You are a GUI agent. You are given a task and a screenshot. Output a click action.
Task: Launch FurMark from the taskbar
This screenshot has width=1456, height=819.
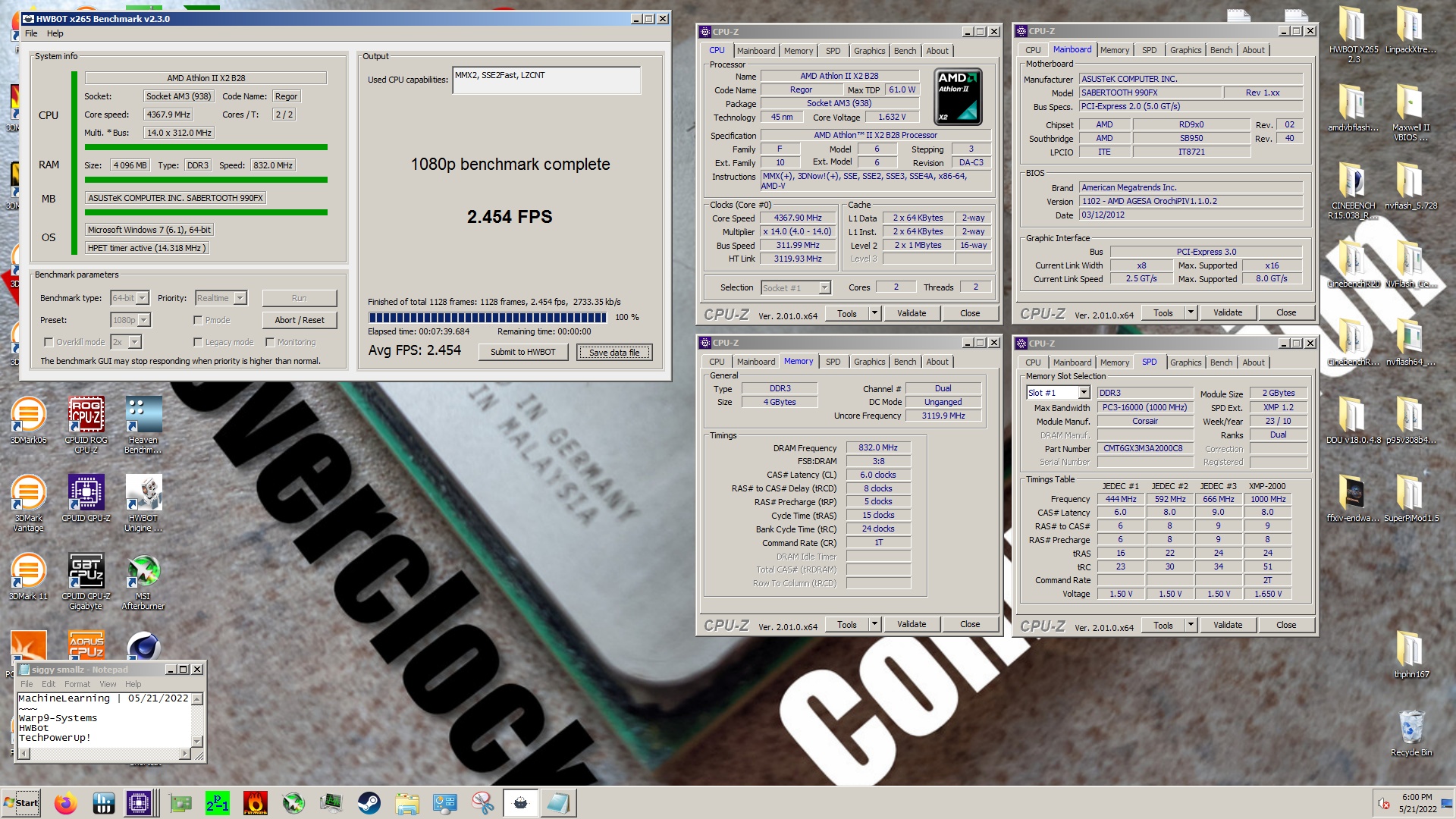click(256, 803)
